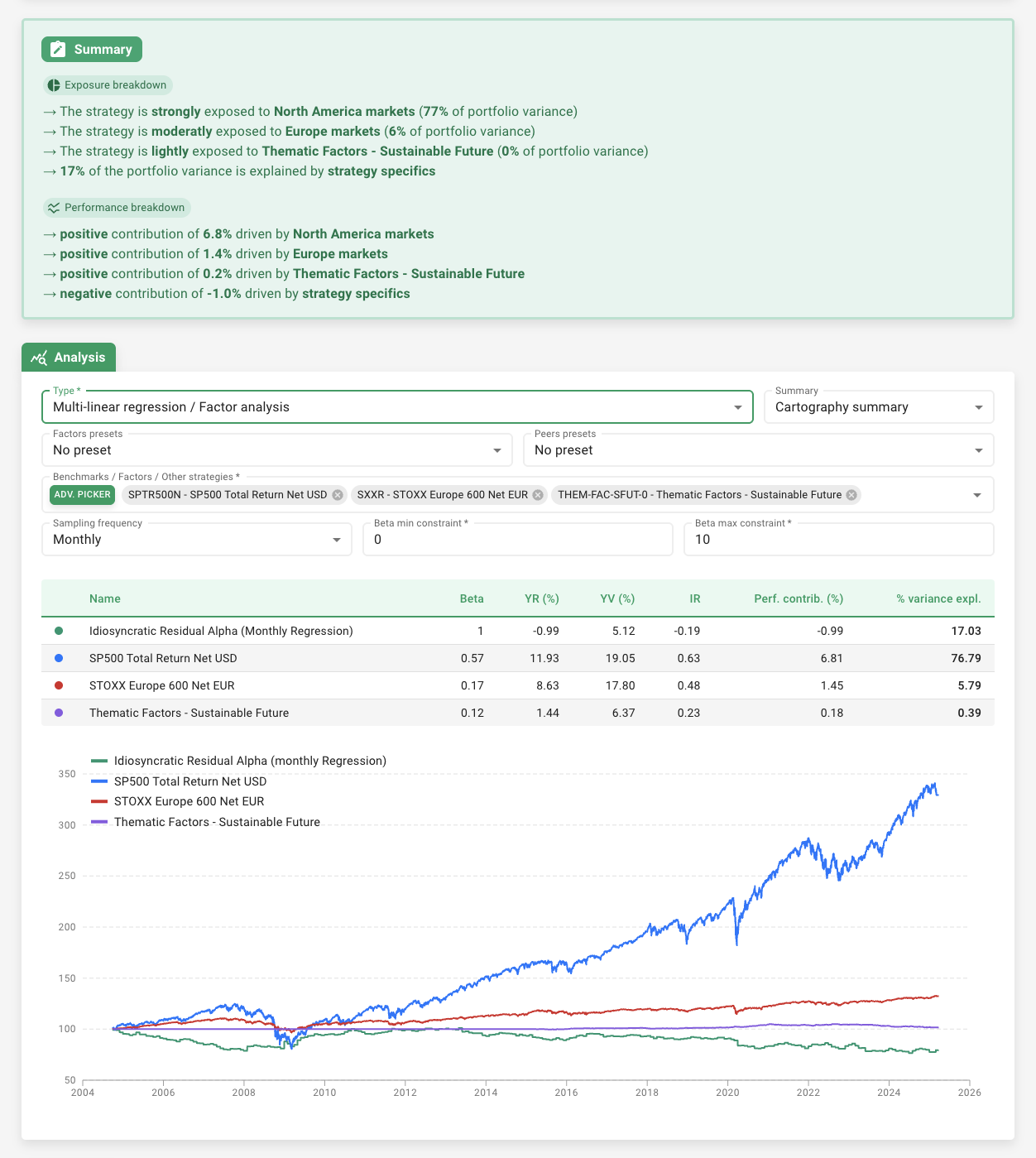
Task: Click the Performance breakdown trend icon
Action: coord(54,208)
